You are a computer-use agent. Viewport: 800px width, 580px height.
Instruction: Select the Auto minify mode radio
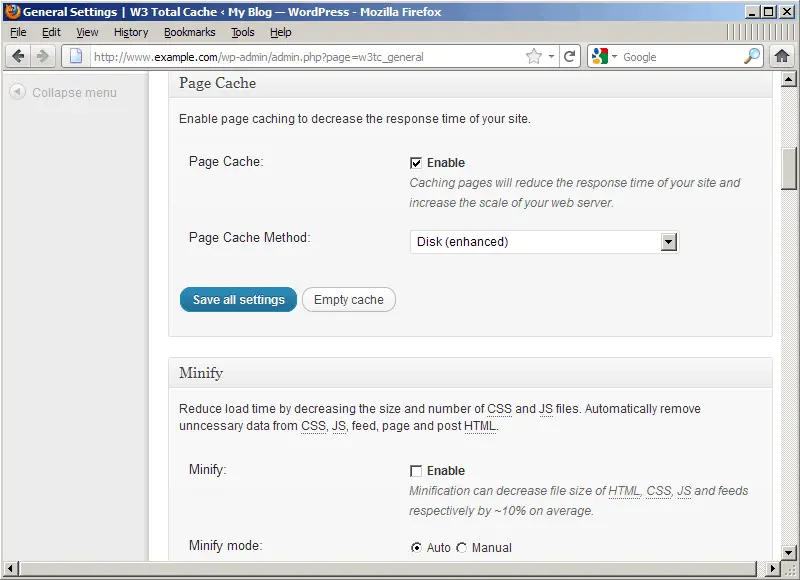click(x=416, y=547)
